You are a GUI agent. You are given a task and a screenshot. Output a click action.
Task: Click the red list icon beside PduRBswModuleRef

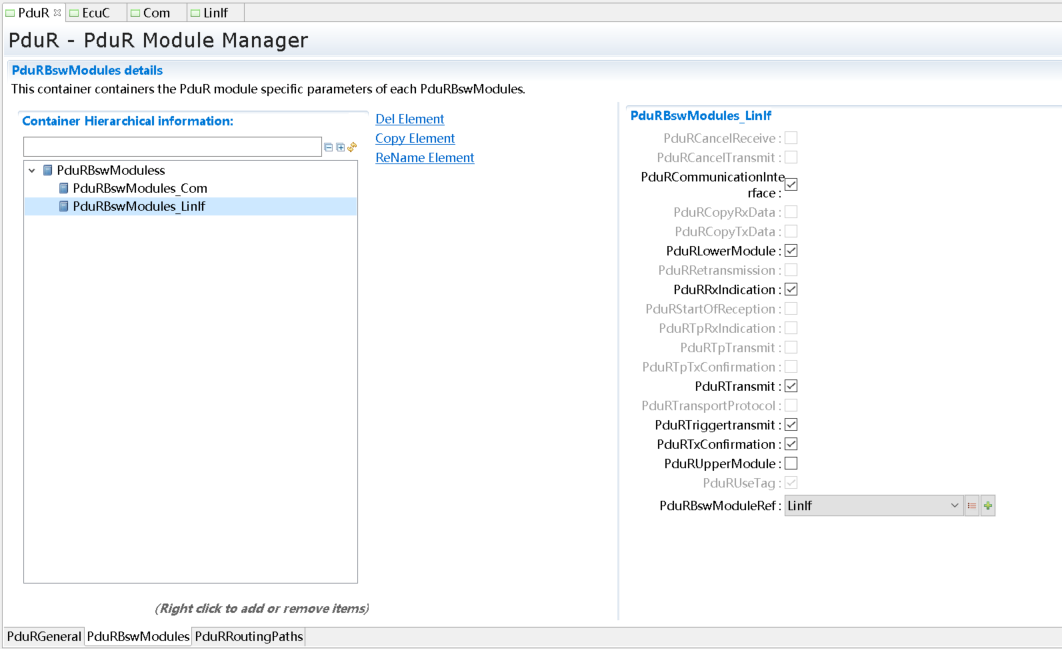click(x=972, y=506)
